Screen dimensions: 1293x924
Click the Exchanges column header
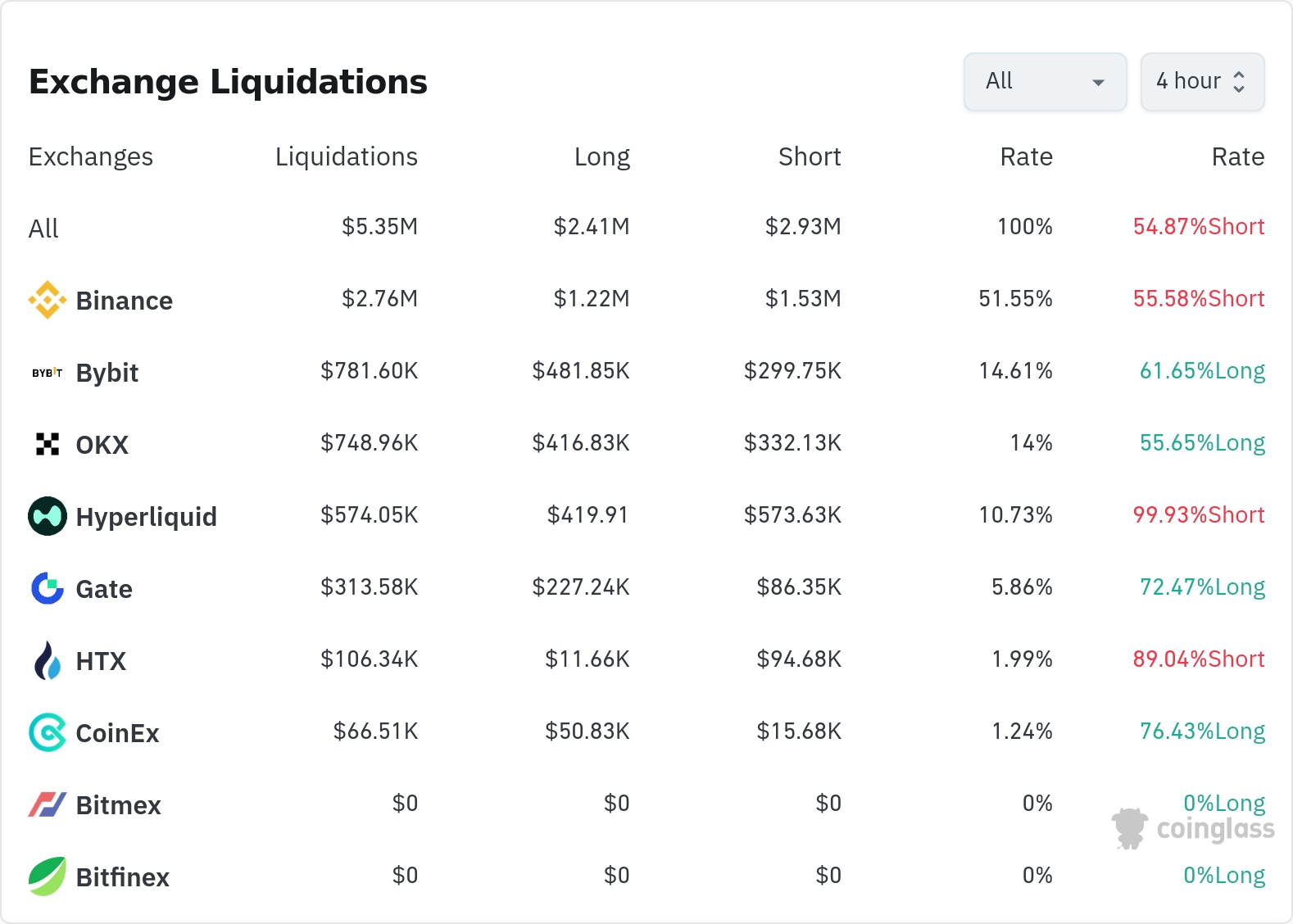pos(91,156)
